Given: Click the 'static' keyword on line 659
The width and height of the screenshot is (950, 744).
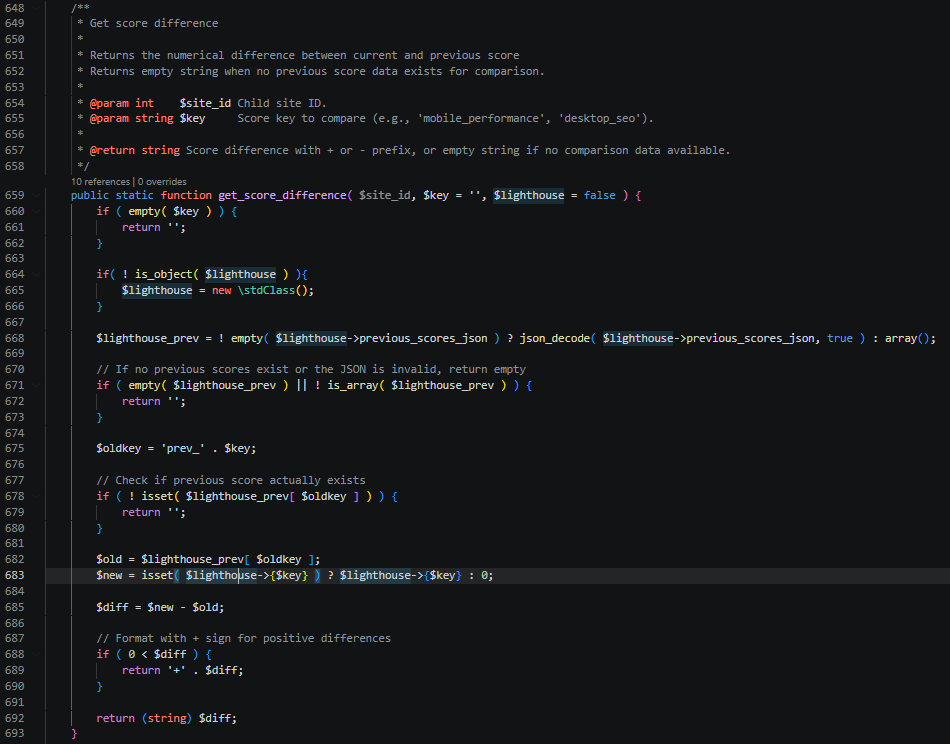Looking at the screenshot, I should [135, 195].
